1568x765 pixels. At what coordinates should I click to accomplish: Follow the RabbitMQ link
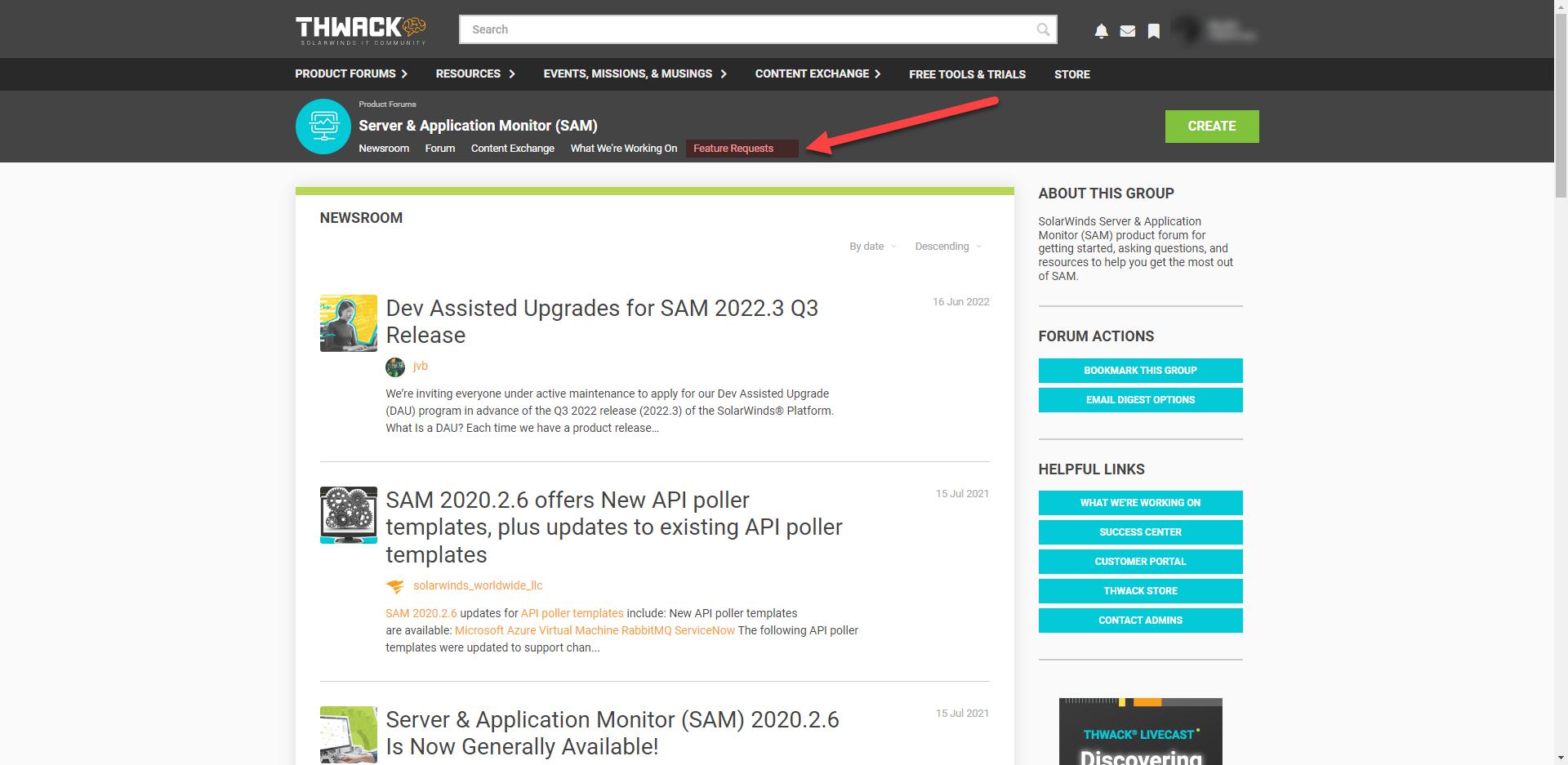coord(646,631)
